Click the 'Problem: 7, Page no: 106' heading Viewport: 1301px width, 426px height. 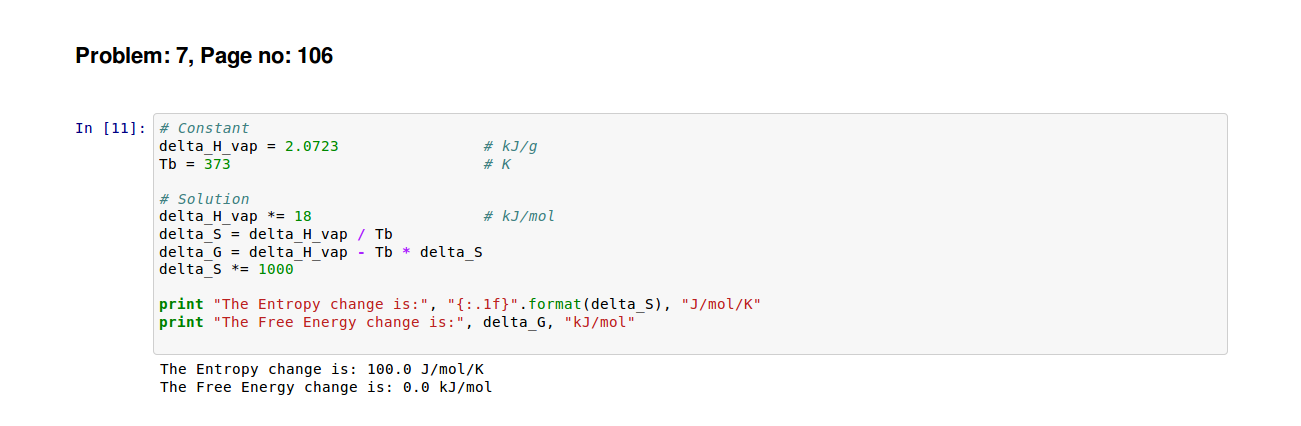tap(204, 57)
